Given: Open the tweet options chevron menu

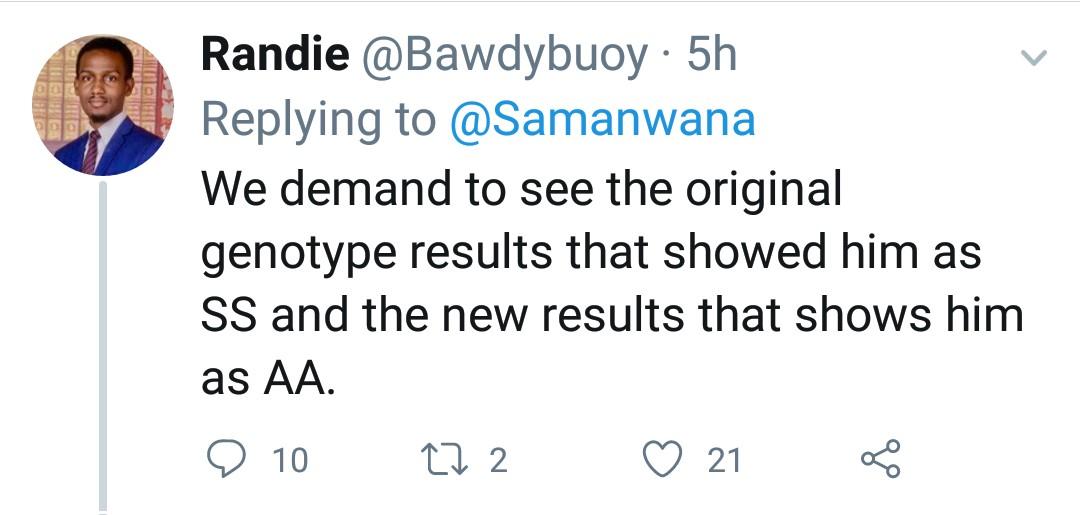Looking at the screenshot, I should click(1032, 58).
